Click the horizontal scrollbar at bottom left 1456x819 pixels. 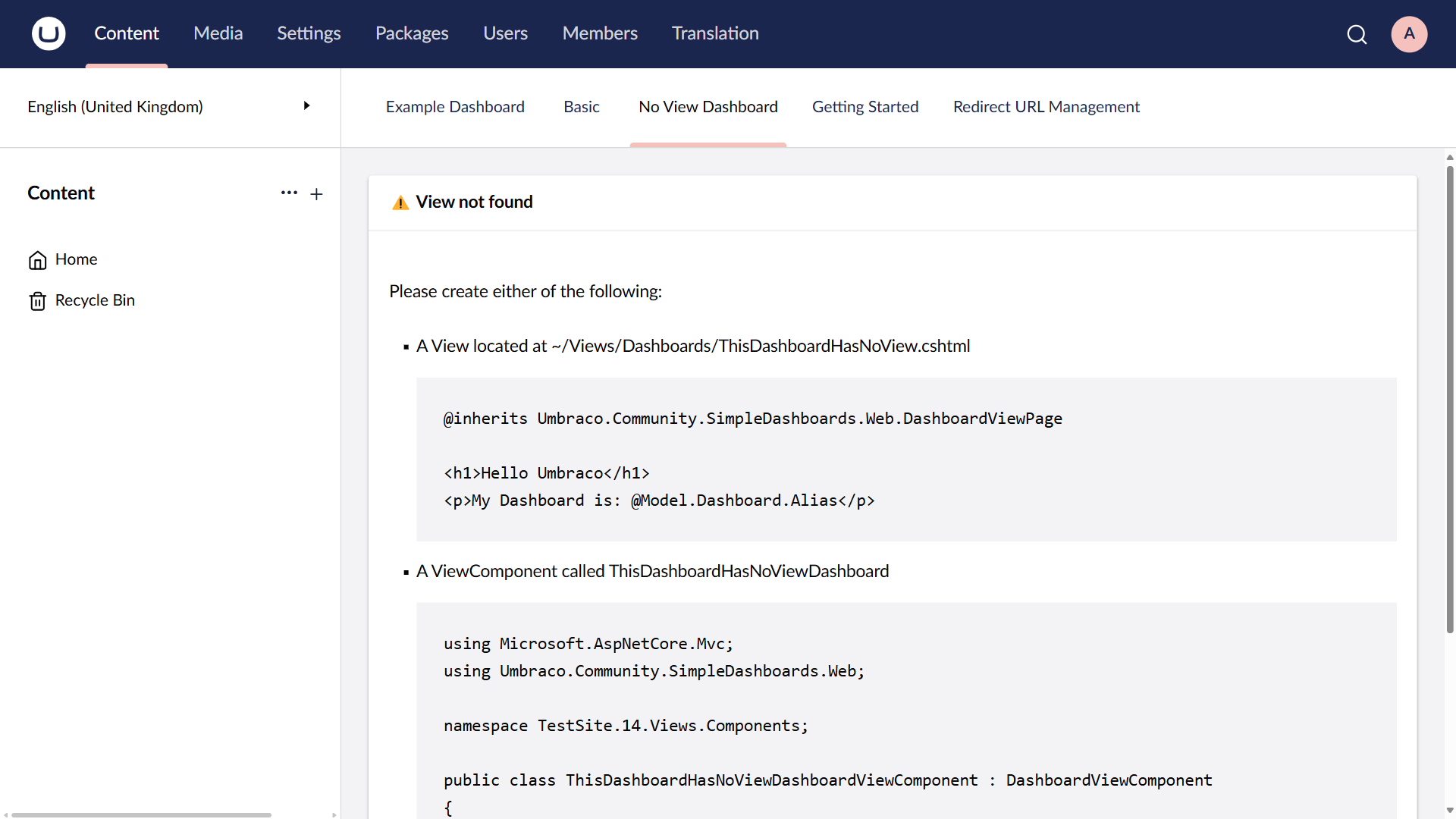pos(140,814)
